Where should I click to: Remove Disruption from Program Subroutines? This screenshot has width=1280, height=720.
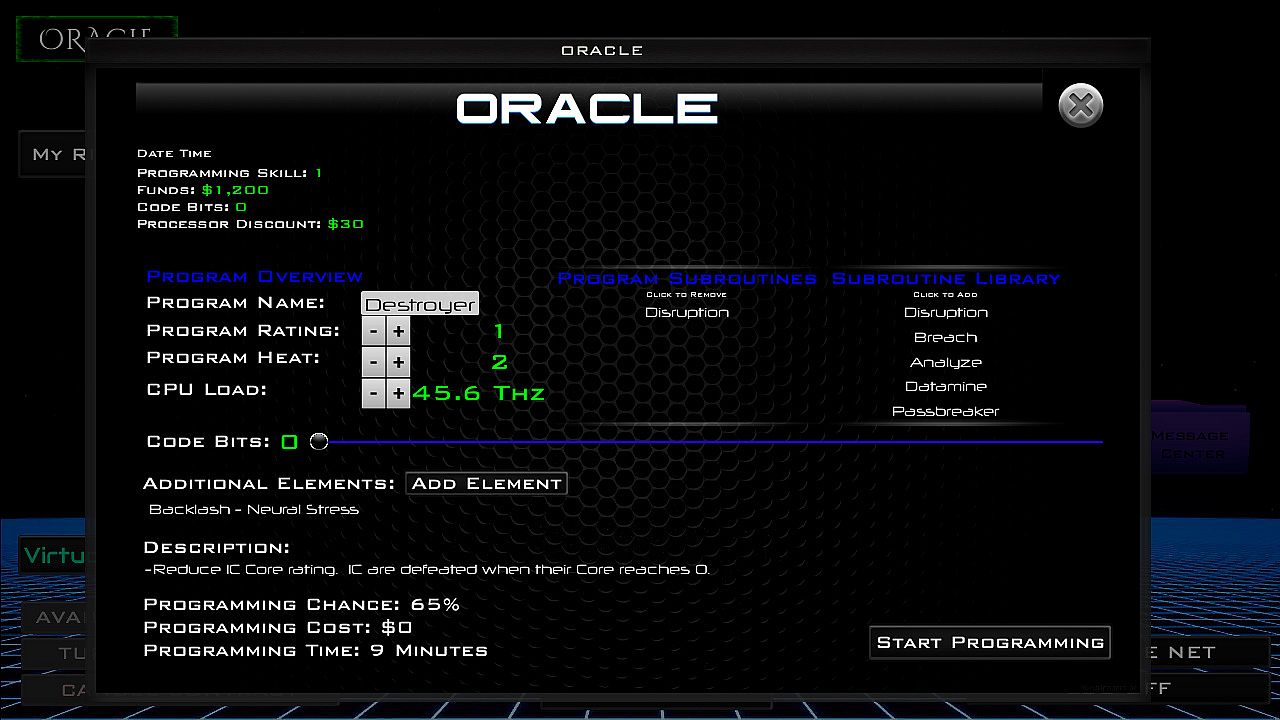click(687, 313)
